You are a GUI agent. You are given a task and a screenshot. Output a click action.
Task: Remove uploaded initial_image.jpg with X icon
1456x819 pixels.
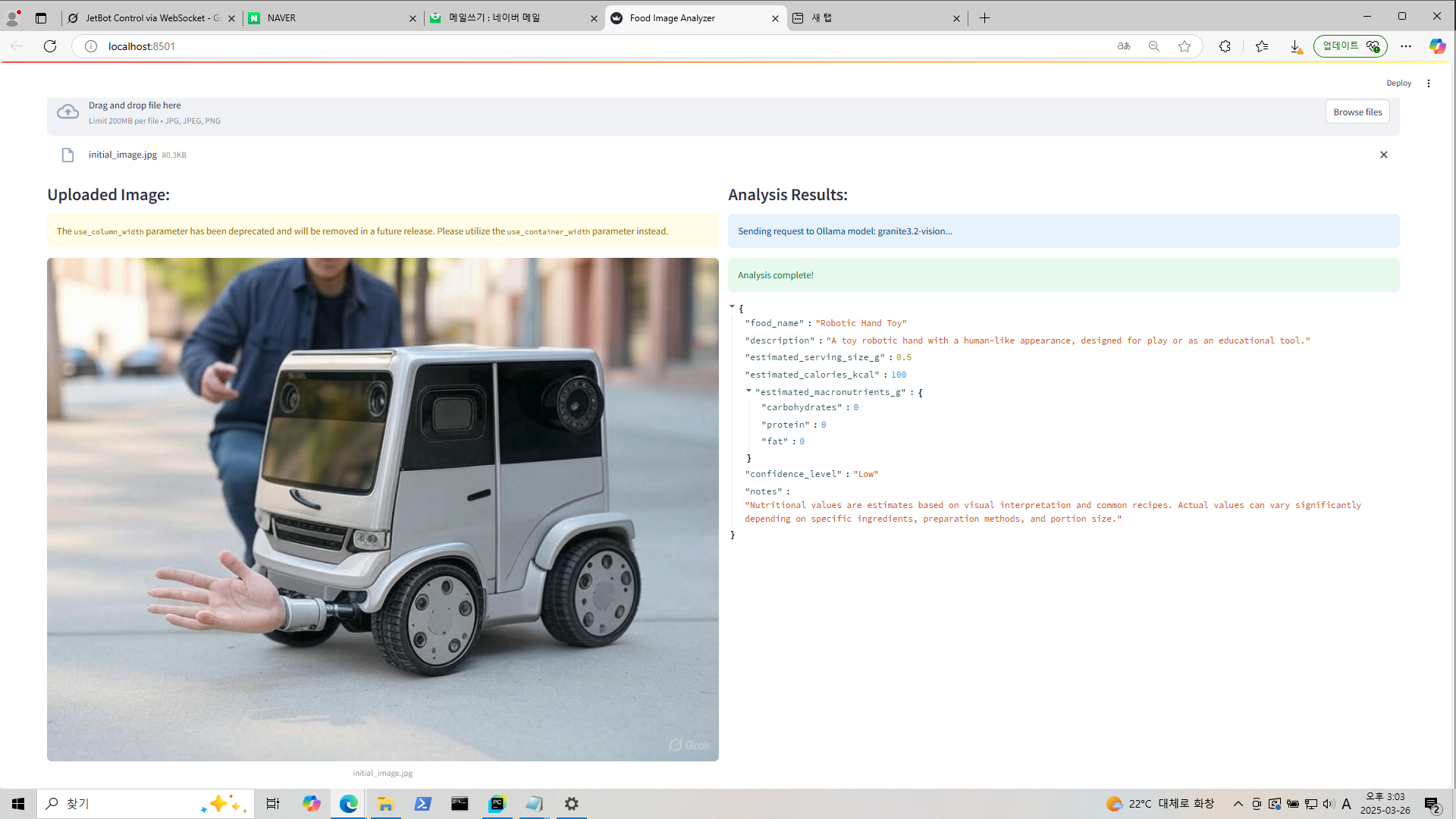(1383, 155)
